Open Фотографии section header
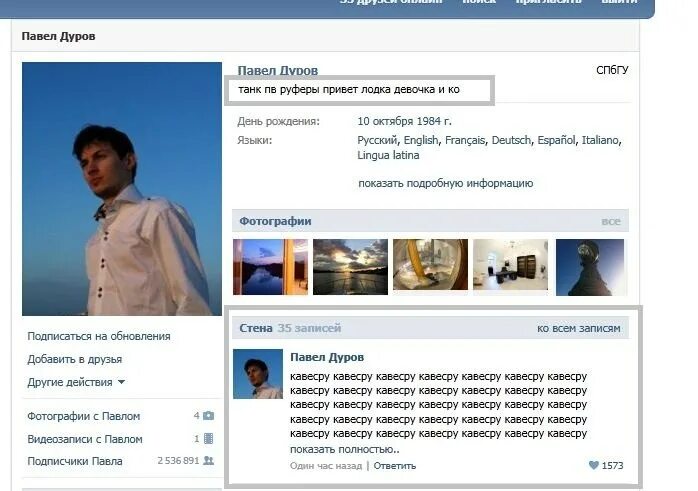 pos(275,221)
